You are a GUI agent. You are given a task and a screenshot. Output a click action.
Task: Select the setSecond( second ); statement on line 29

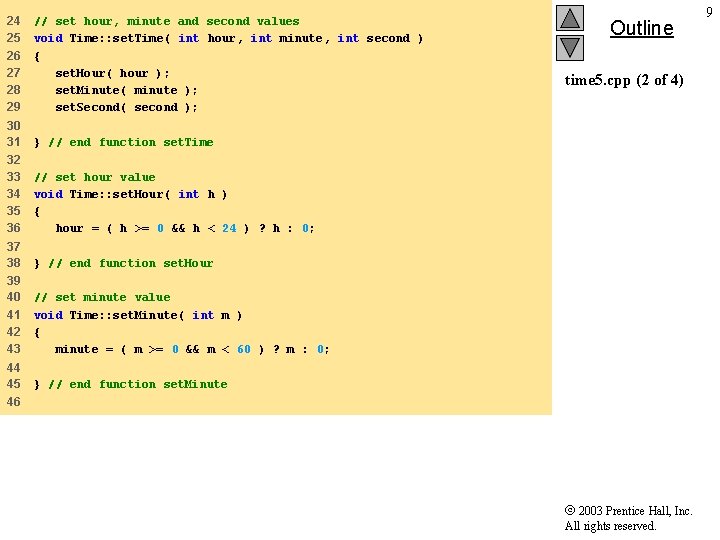click(126, 107)
